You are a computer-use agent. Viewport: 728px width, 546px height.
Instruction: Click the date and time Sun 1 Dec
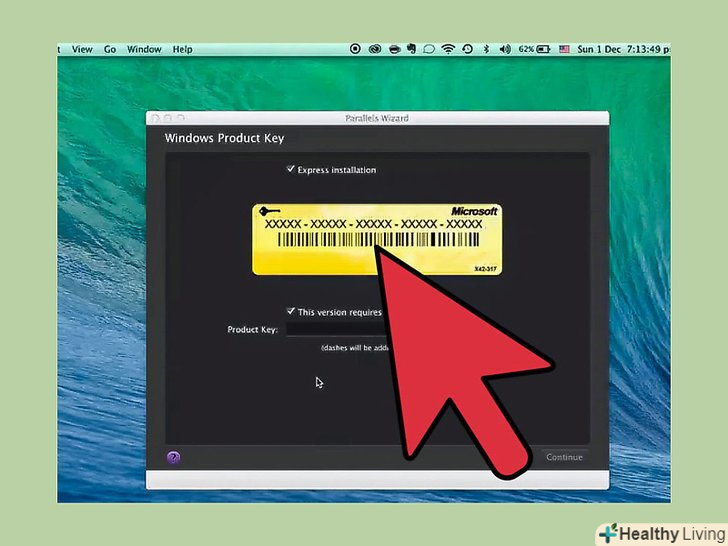(622, 49)
